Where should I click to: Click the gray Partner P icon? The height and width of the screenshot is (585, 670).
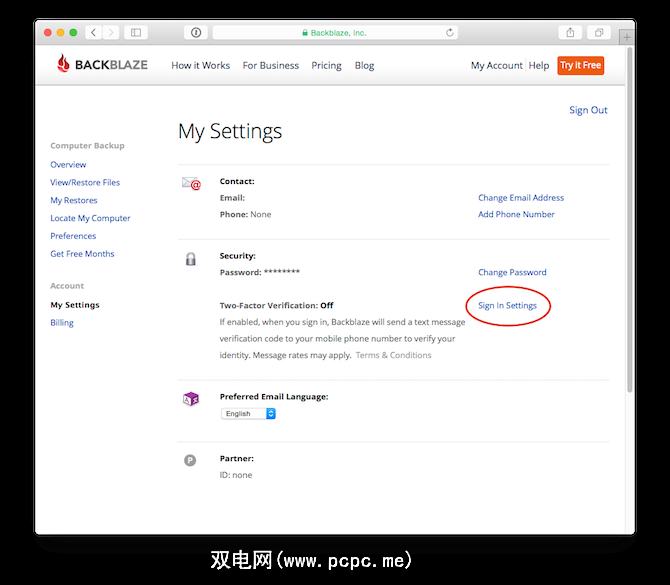click(x=190, y=460)
